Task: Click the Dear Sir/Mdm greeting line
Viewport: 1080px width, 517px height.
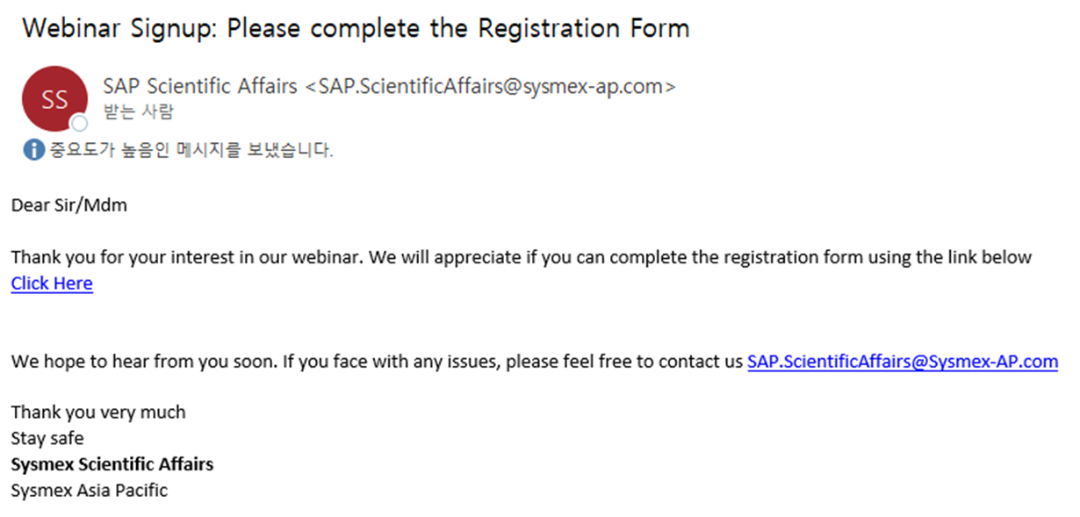Action: pyautogui.click(x=69, y=205)
